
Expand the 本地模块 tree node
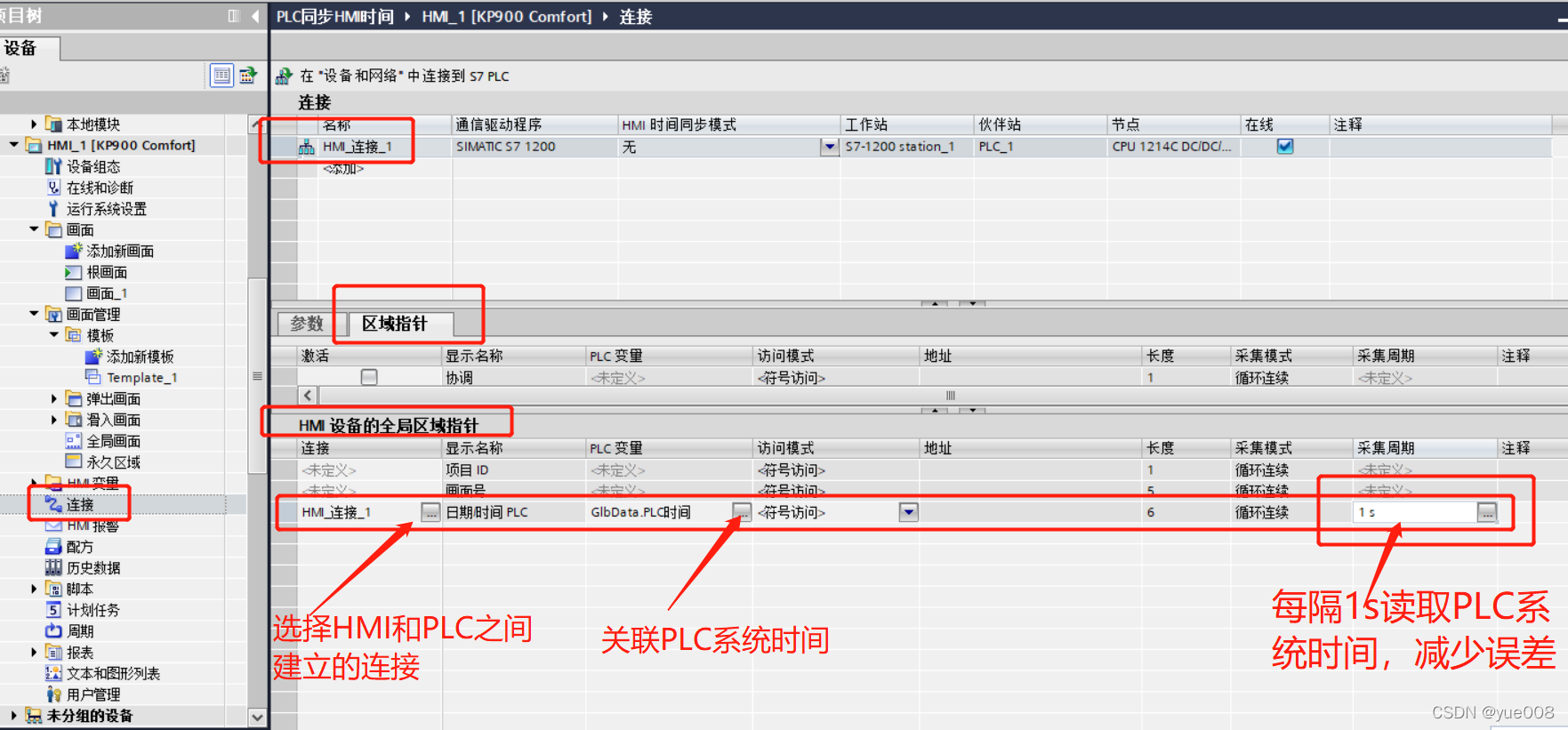[x=34, y=124]
